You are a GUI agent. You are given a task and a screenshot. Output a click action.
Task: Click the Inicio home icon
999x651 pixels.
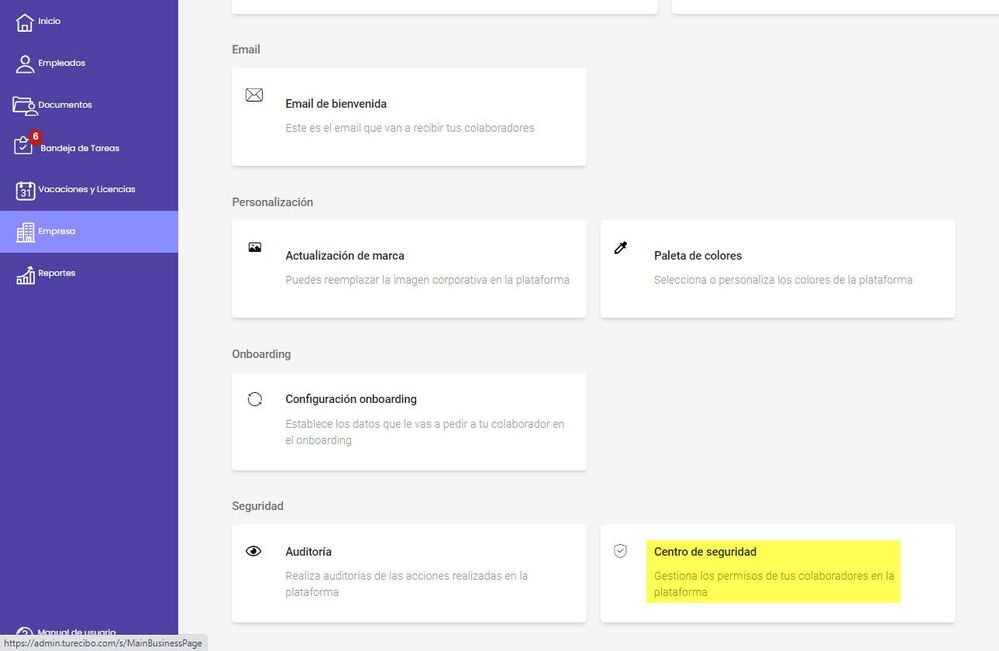(24, 22)
